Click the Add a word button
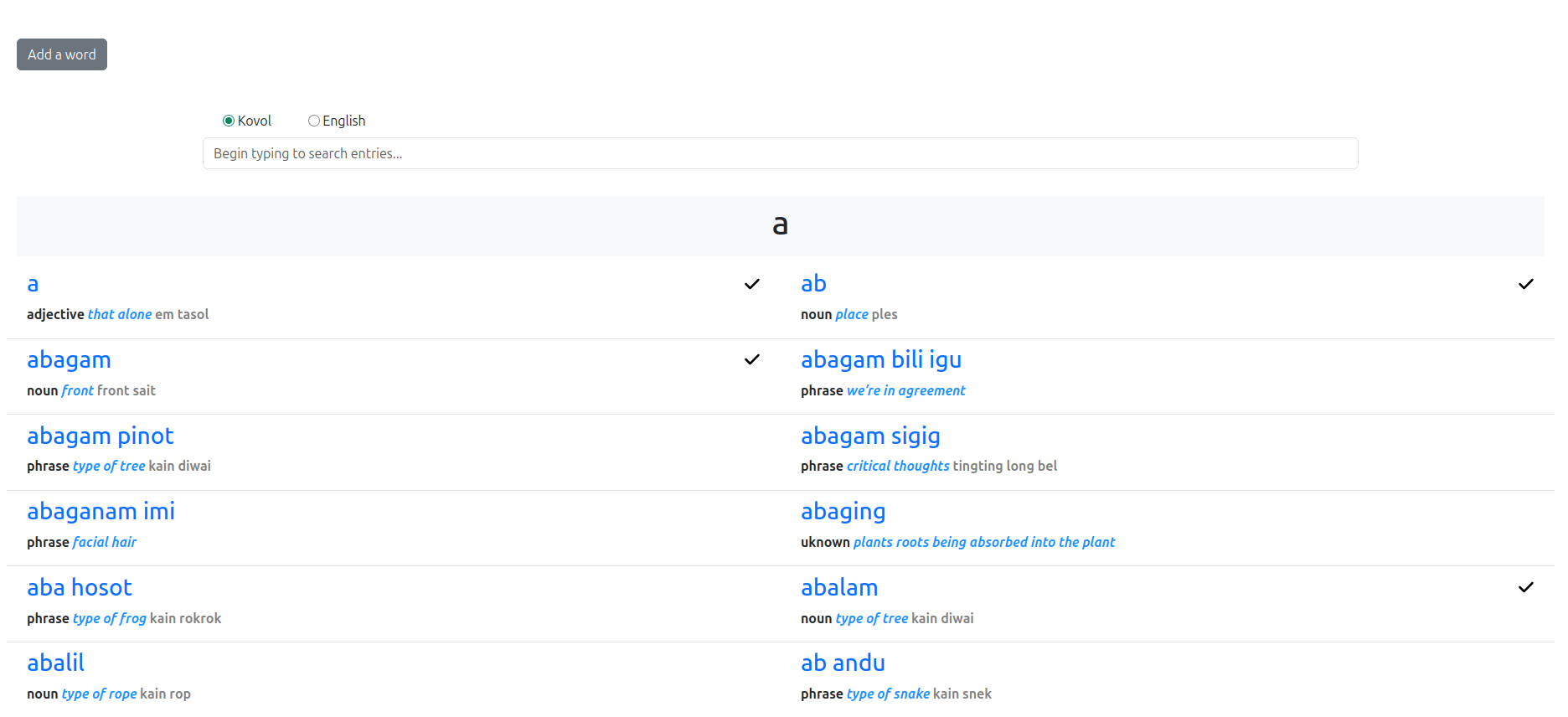1568x717 pixels. [x=62, y=54]
